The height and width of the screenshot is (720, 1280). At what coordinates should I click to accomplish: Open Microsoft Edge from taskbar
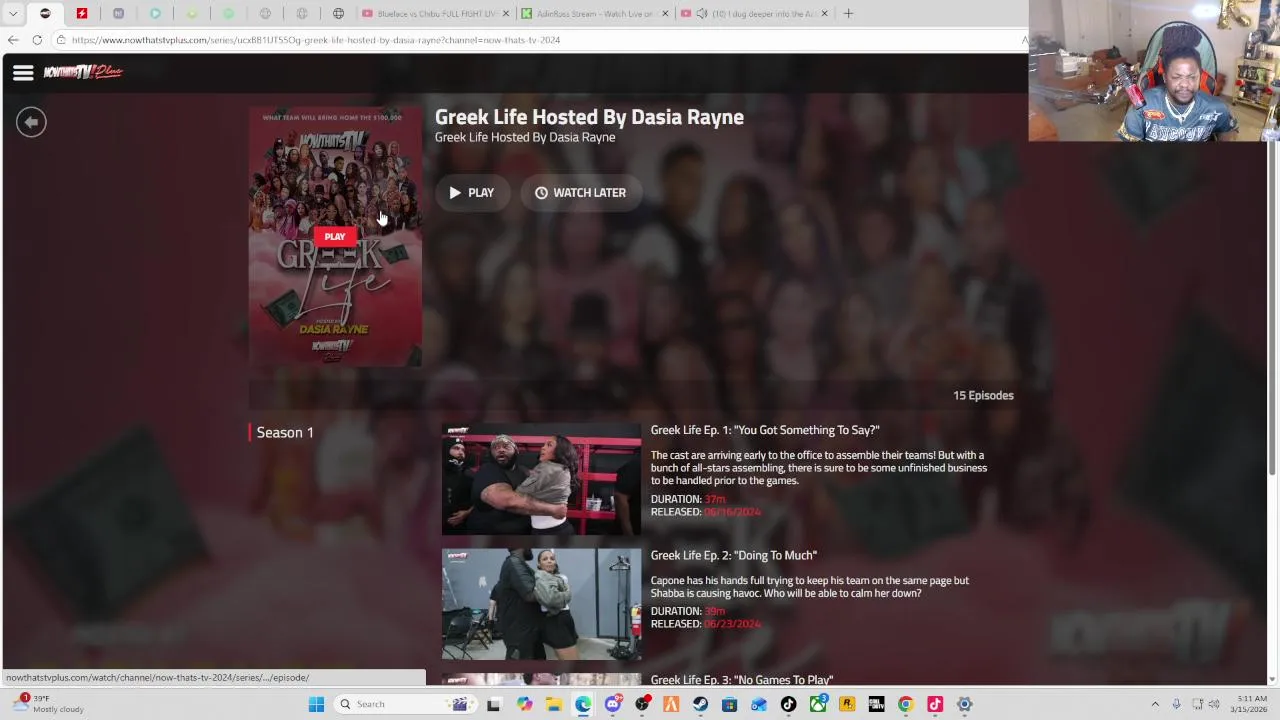[x=583, y=704]
